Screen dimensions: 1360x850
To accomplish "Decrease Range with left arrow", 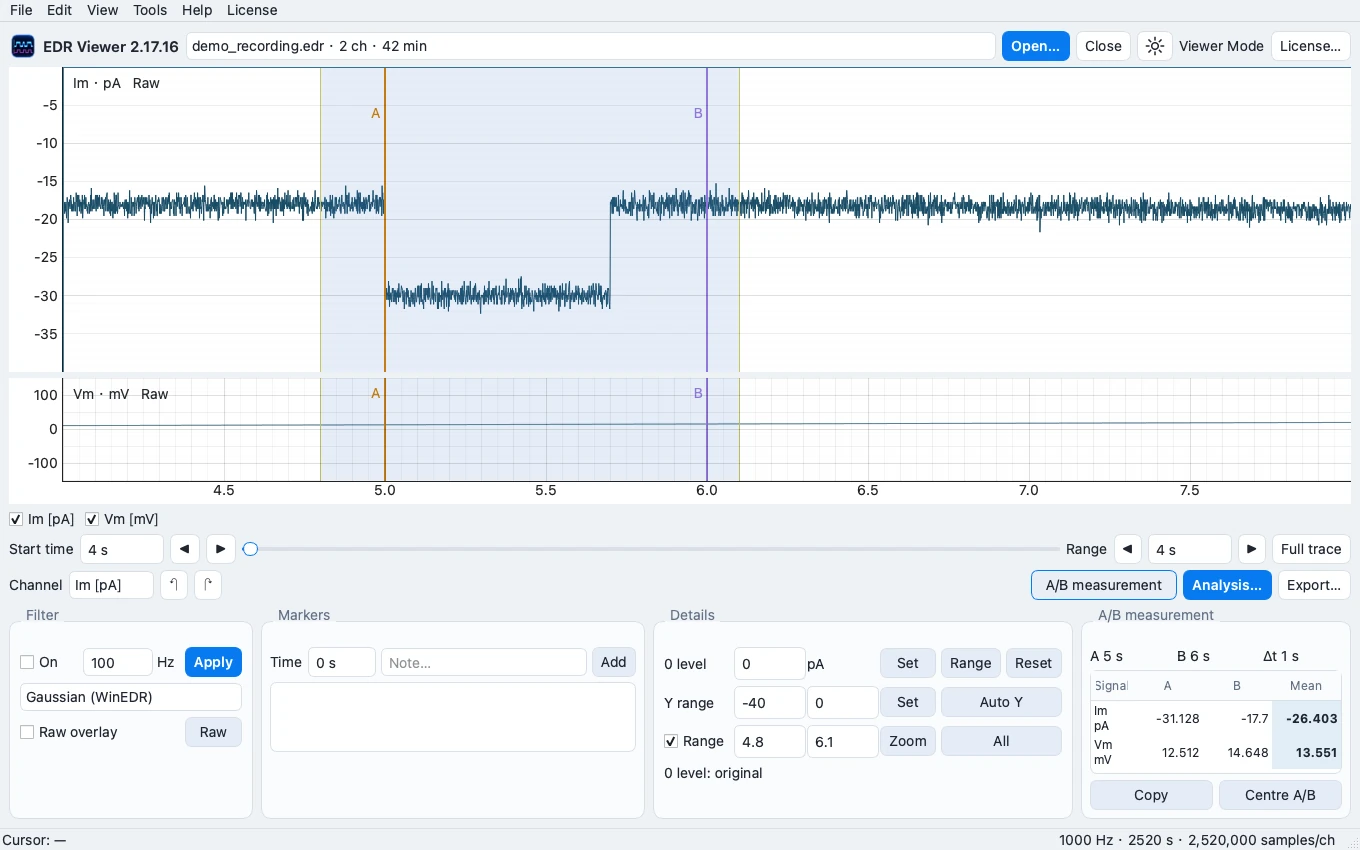I will [1128, 549].
